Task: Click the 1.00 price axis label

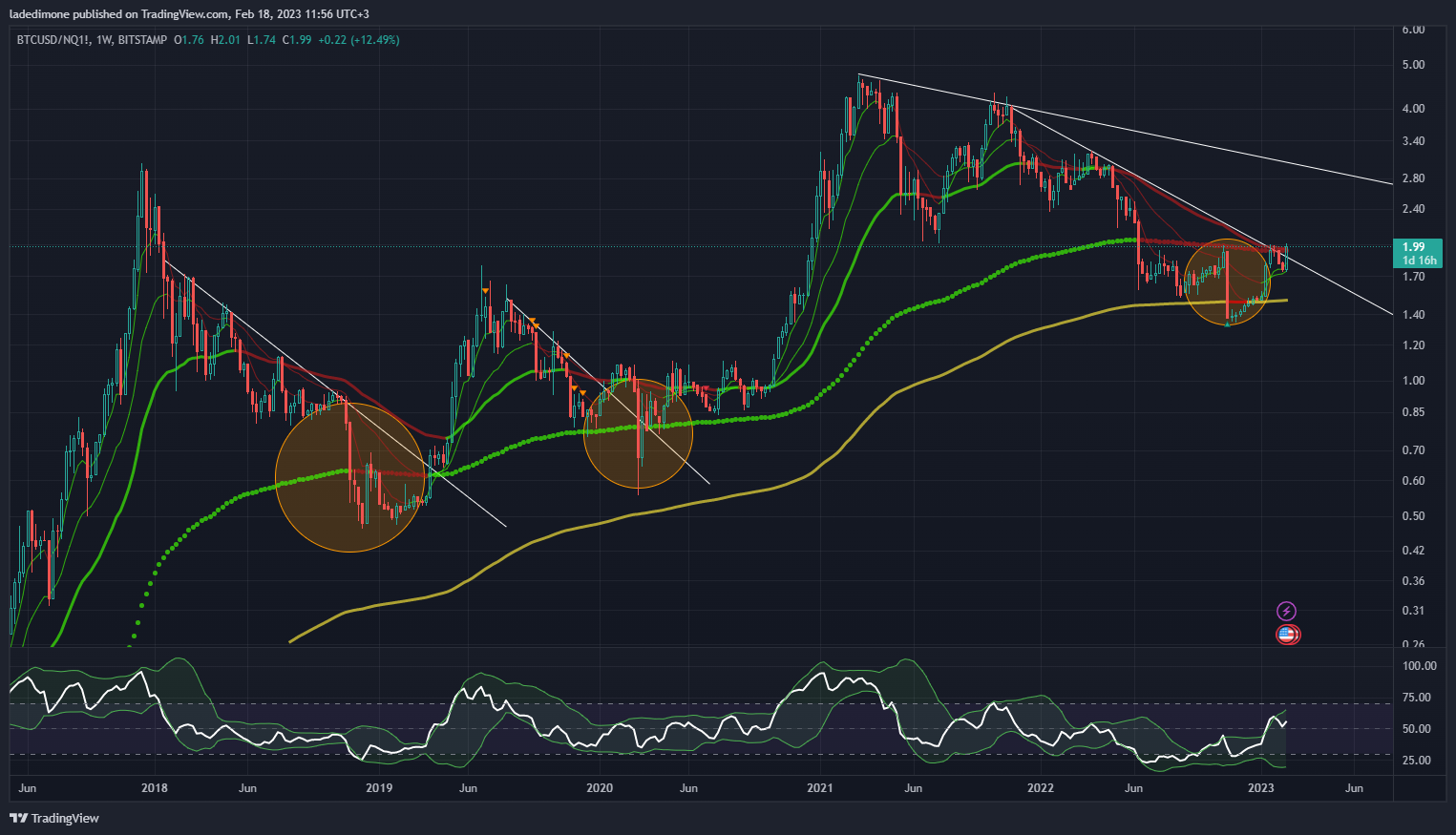Action: coord(1413,381)
